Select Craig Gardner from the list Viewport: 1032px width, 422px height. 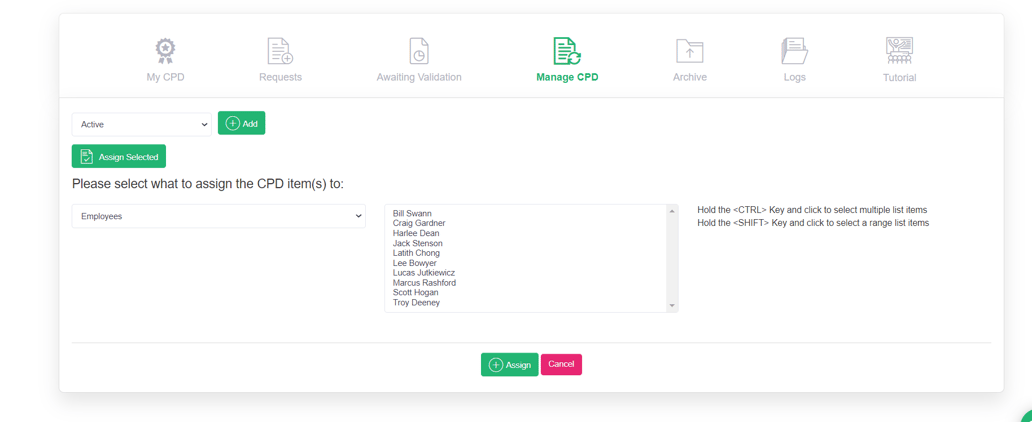[419, 223]
